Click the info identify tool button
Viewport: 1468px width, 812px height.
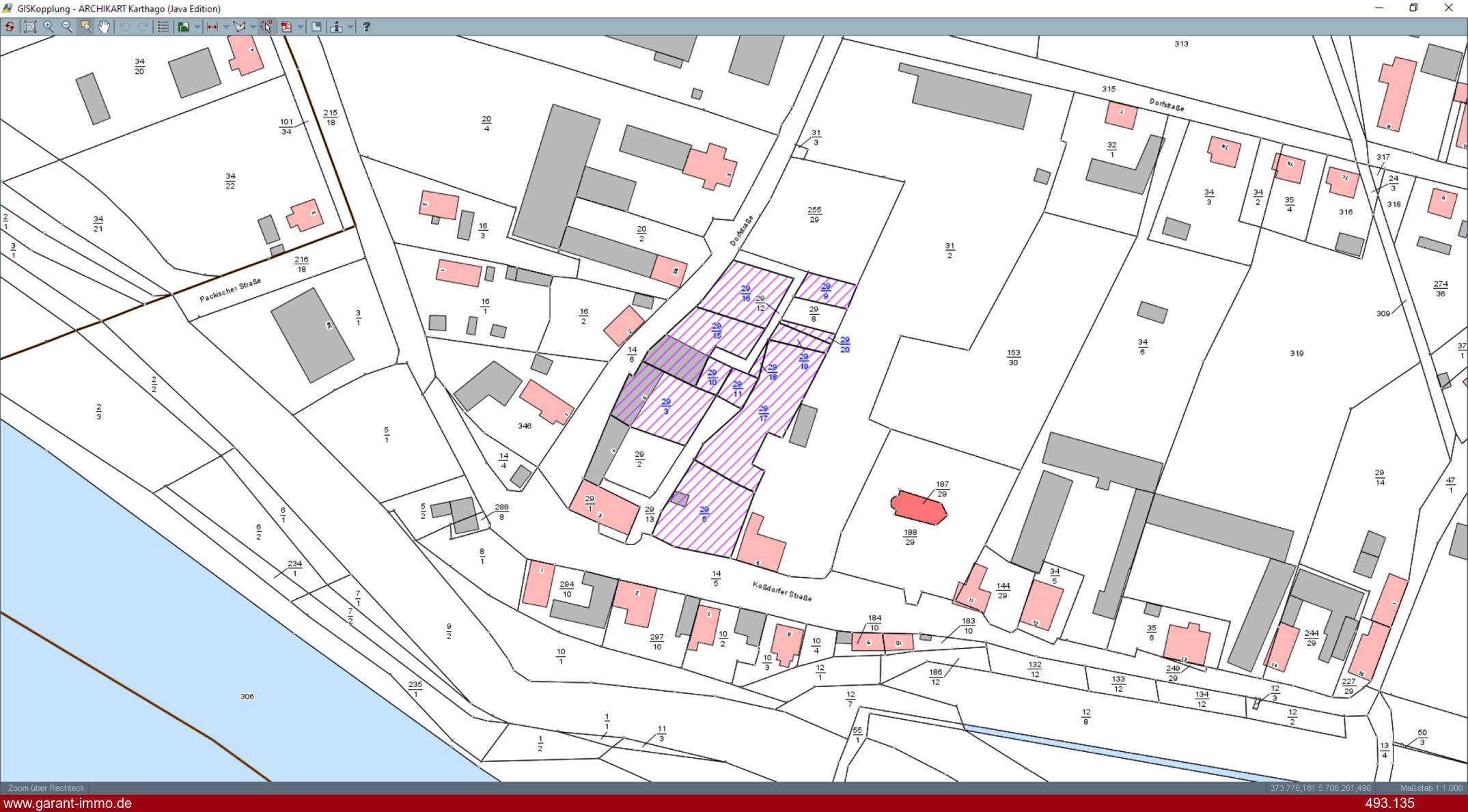click(336, 27)
